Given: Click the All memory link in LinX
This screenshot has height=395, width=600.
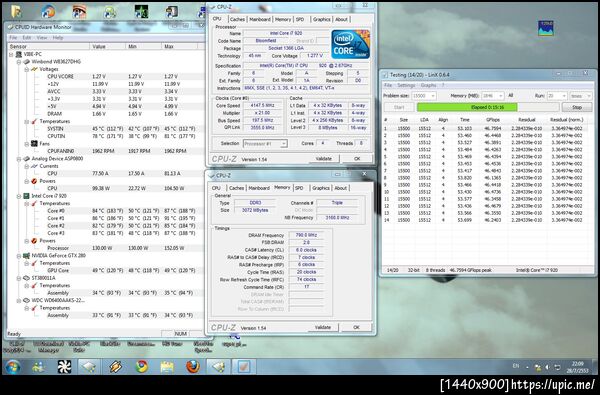Looking at the screenshot, I should click(510, 95).
